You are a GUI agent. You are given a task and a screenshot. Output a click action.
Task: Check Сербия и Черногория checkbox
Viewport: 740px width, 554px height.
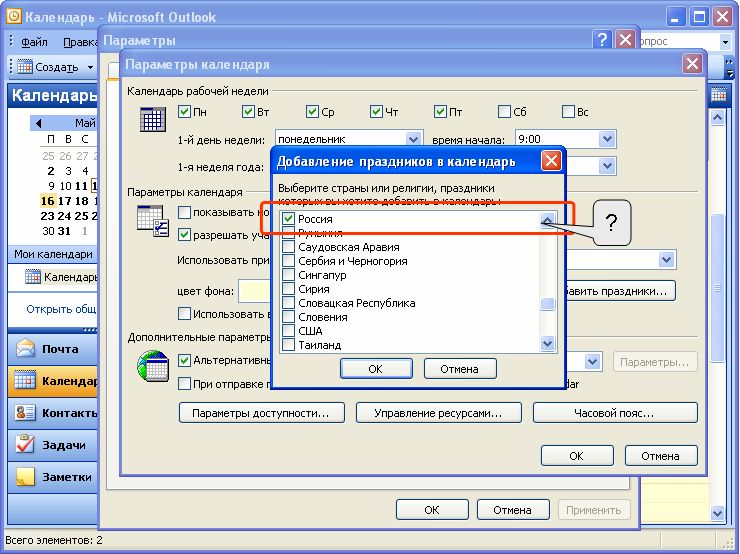point(288,260)
